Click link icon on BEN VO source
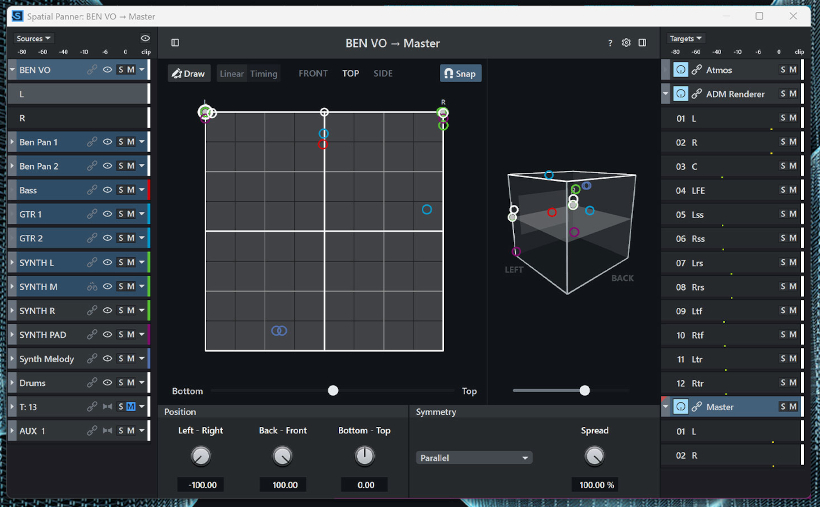 coord(92,70)
